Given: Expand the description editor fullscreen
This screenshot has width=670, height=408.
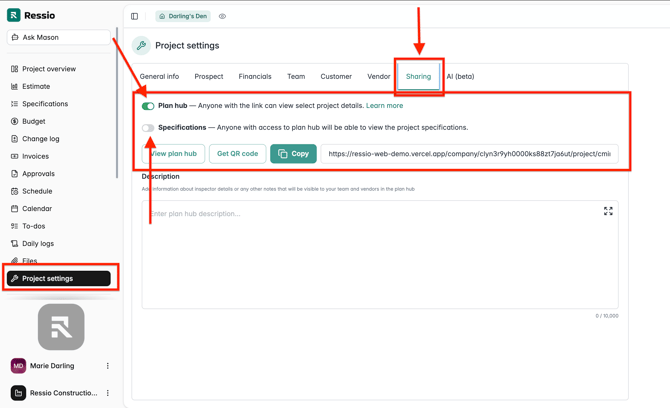Looking at the screenshot, I should tap(608, 211).
